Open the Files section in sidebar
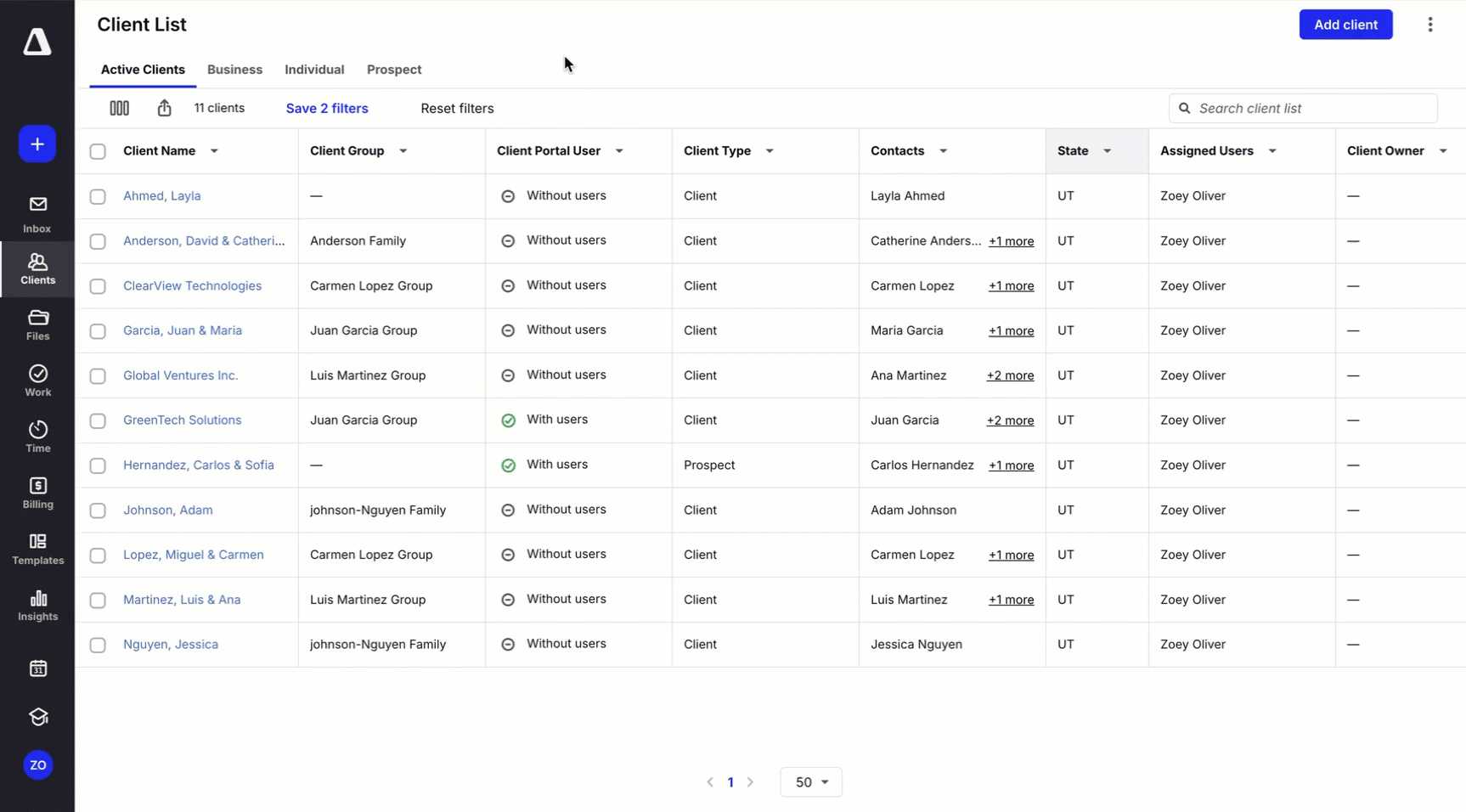Viewport: 1466px width, 812px height. point(37,325)
